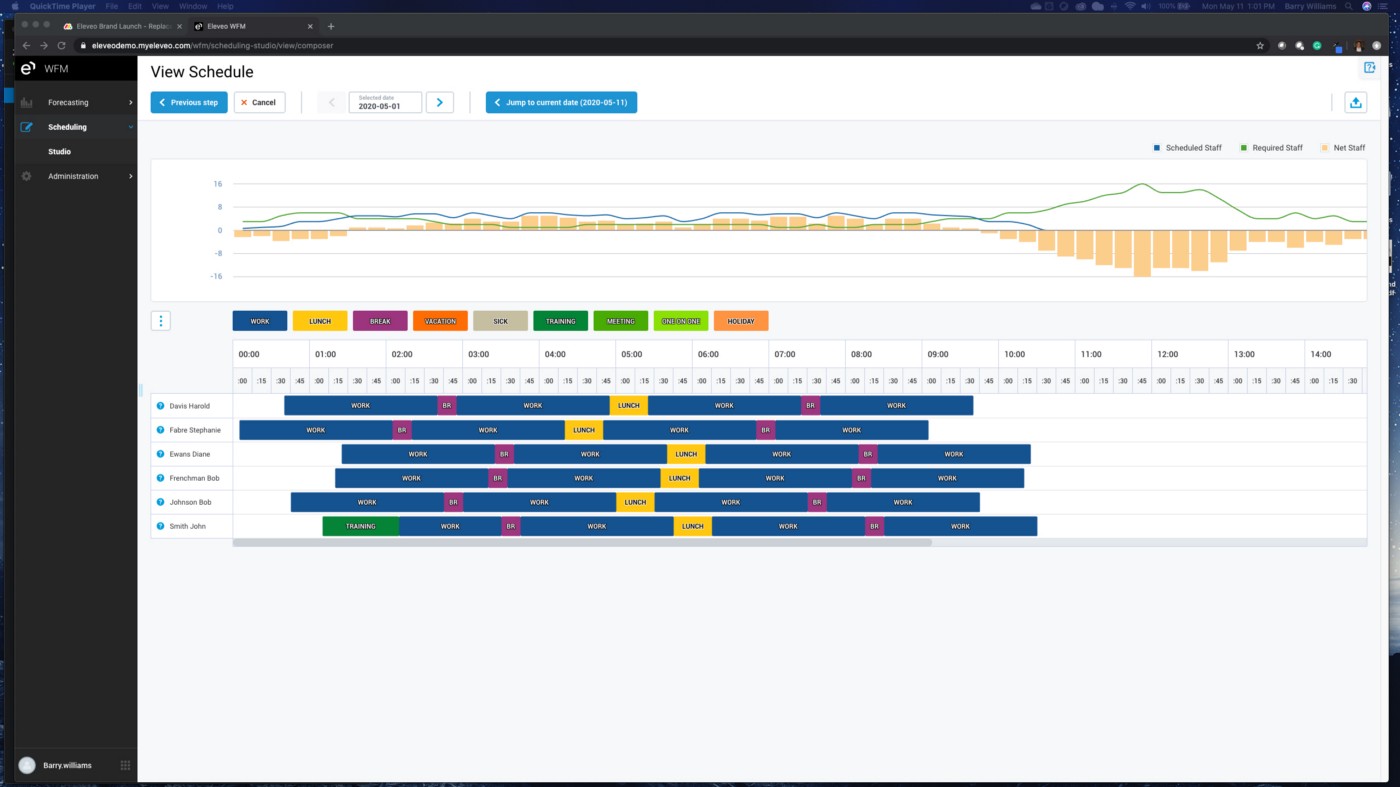The image size is (1400, 787).
Task: Select the VACATION activity color swatch
Action: click(440, 321)
